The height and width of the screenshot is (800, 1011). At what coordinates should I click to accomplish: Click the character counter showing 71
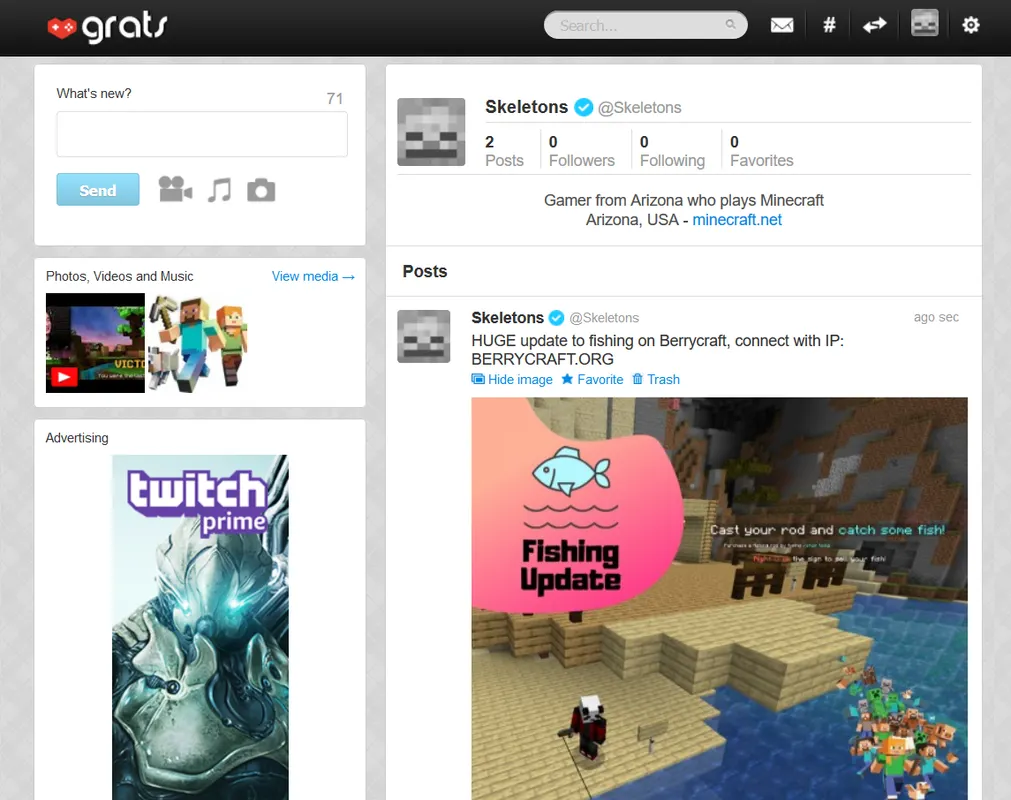(335, 99)
